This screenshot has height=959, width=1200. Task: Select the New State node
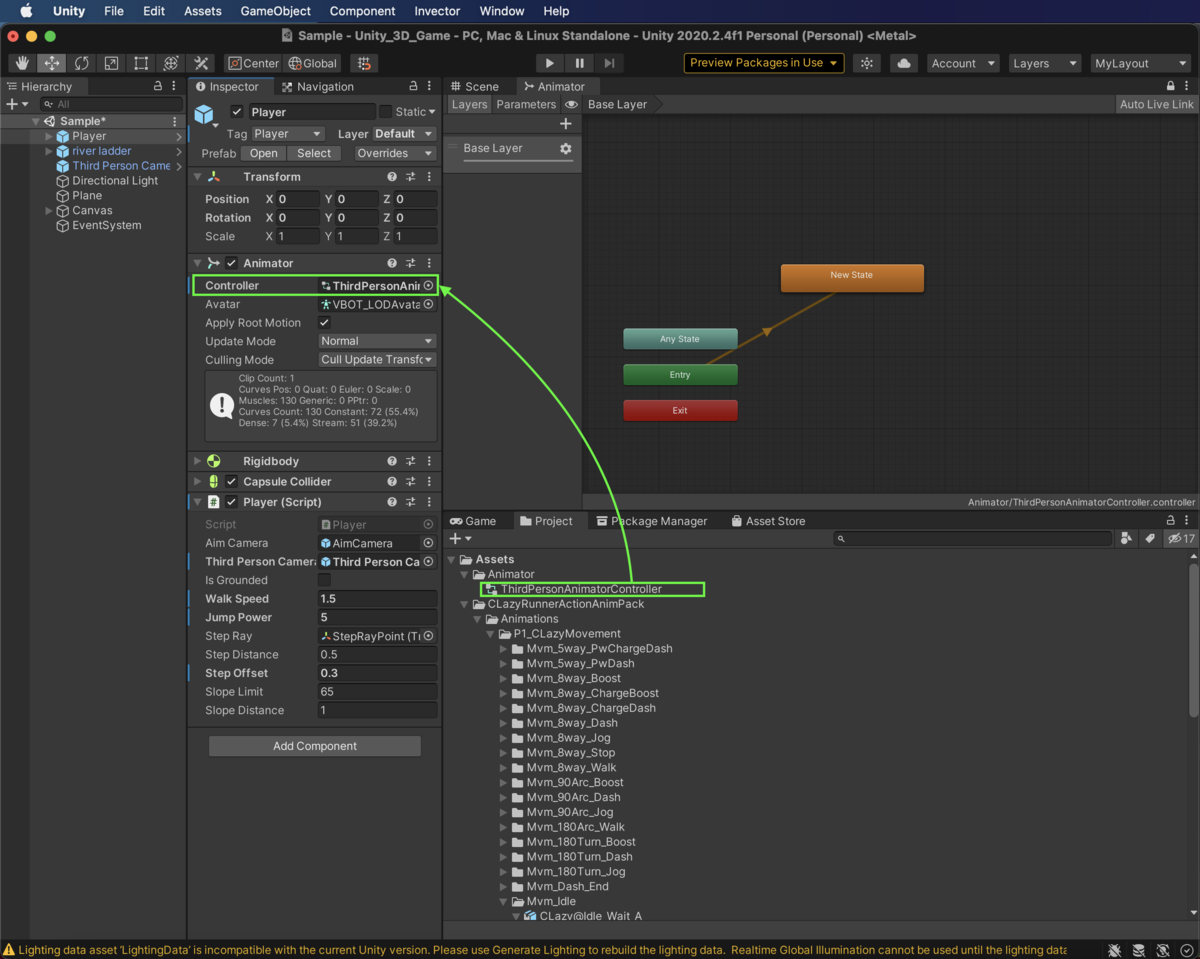click(852, 277)
